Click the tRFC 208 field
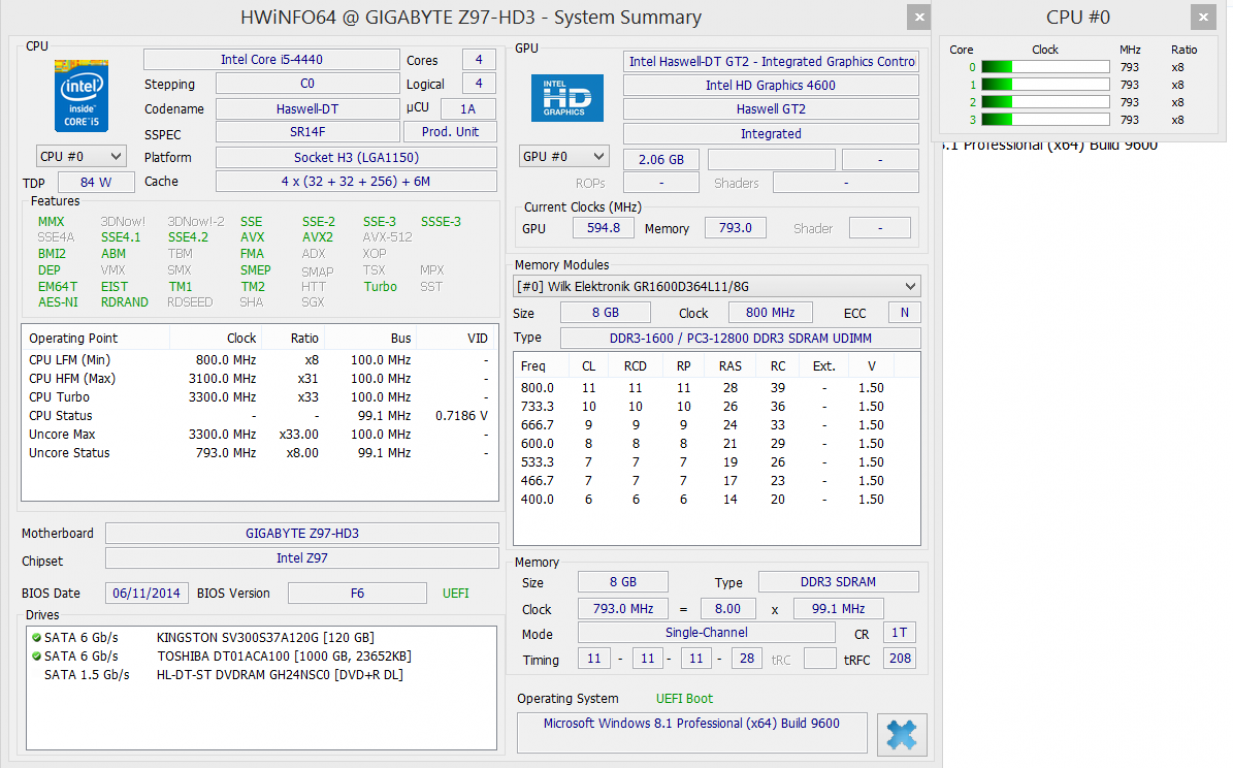Screen dimensions: 1233x768 click(x=900, y=659)
